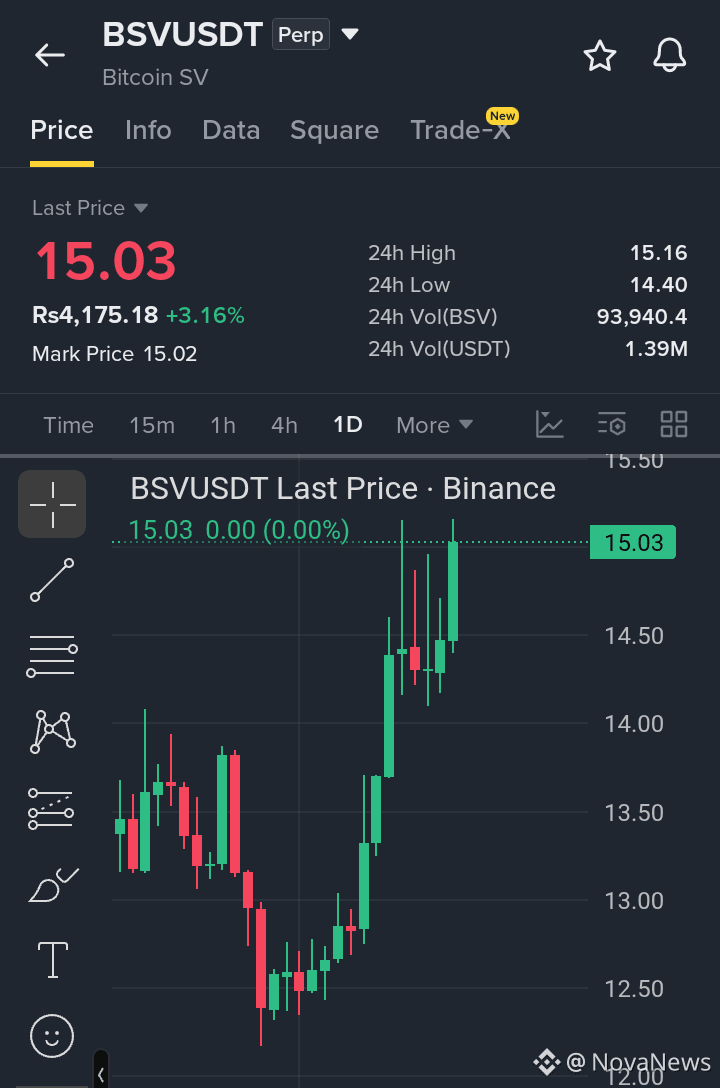720x1088 pixels.
Task: Click the 14.50 price axis label
Action: click(633, 636)
